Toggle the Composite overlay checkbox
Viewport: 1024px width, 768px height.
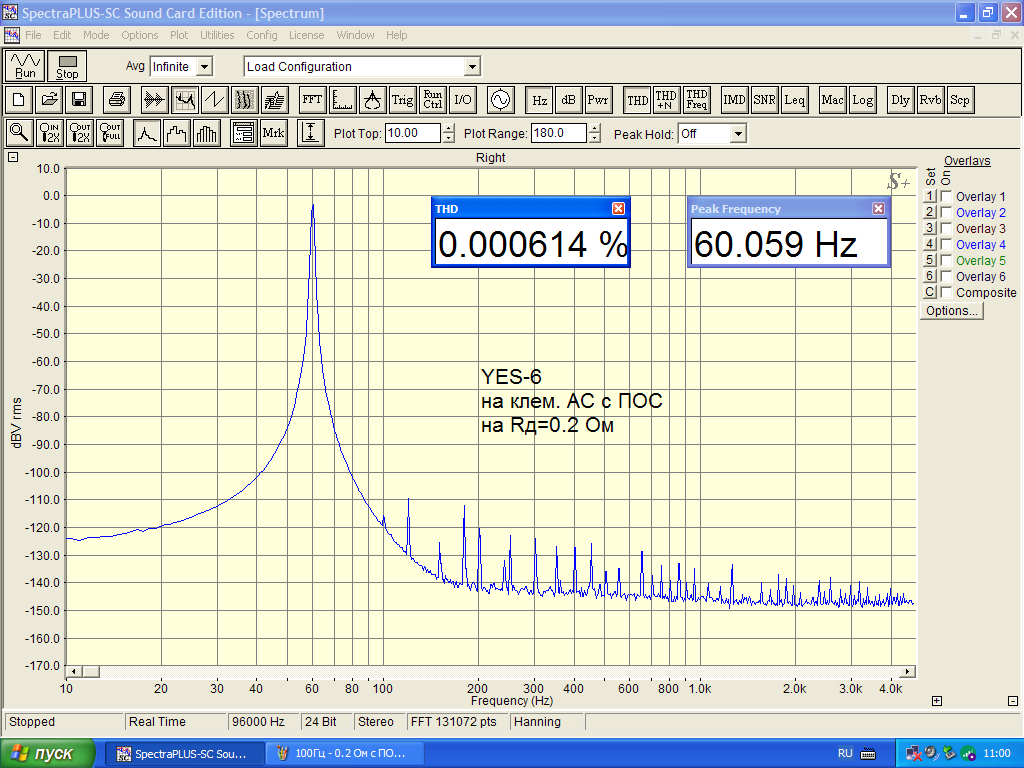(946, 293)
